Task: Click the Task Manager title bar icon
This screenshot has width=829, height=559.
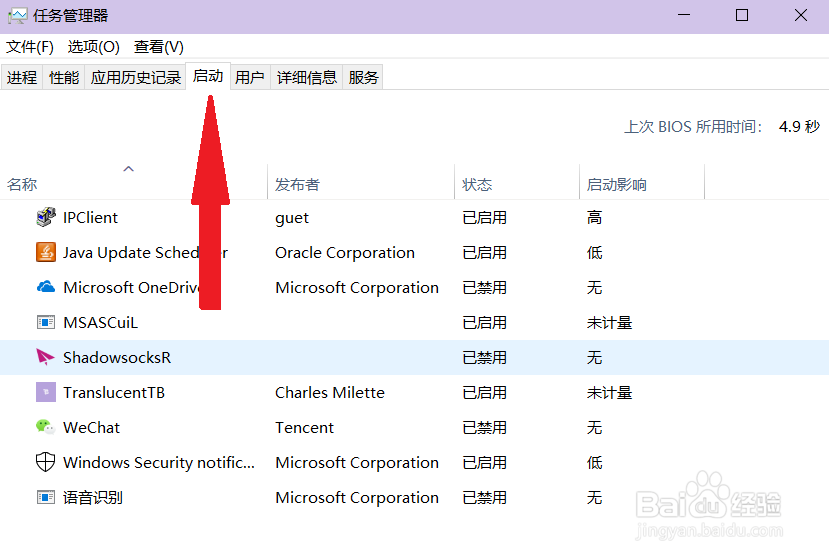Action: (x=17, y=15)
